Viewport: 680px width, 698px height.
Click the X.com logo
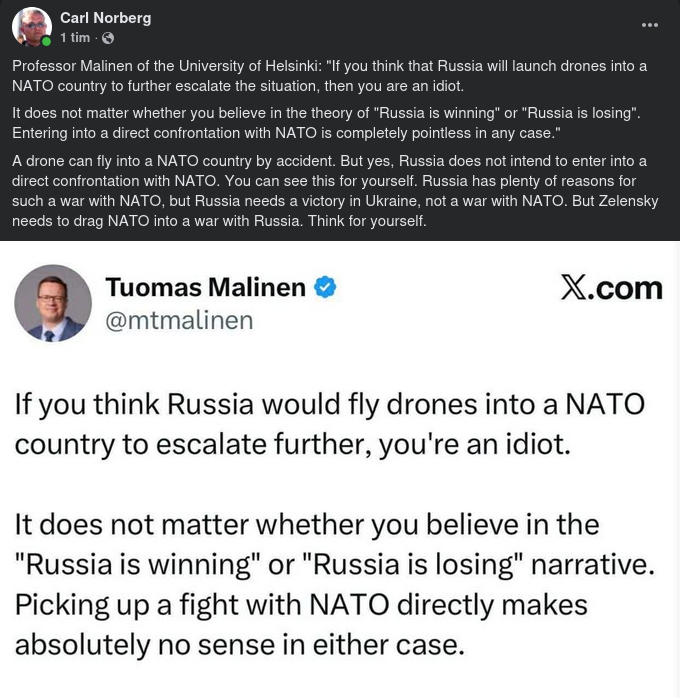611,288
